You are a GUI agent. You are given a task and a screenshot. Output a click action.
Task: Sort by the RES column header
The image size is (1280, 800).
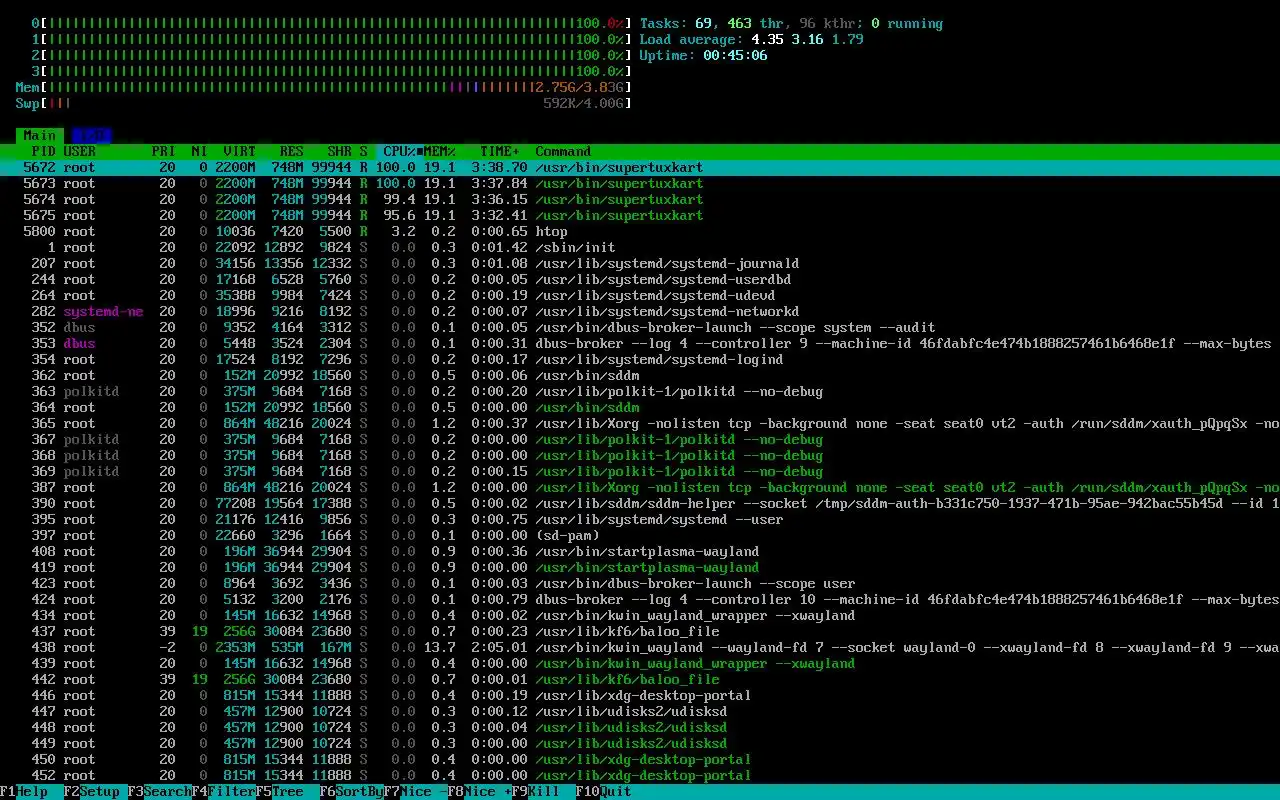coord(292,151)
